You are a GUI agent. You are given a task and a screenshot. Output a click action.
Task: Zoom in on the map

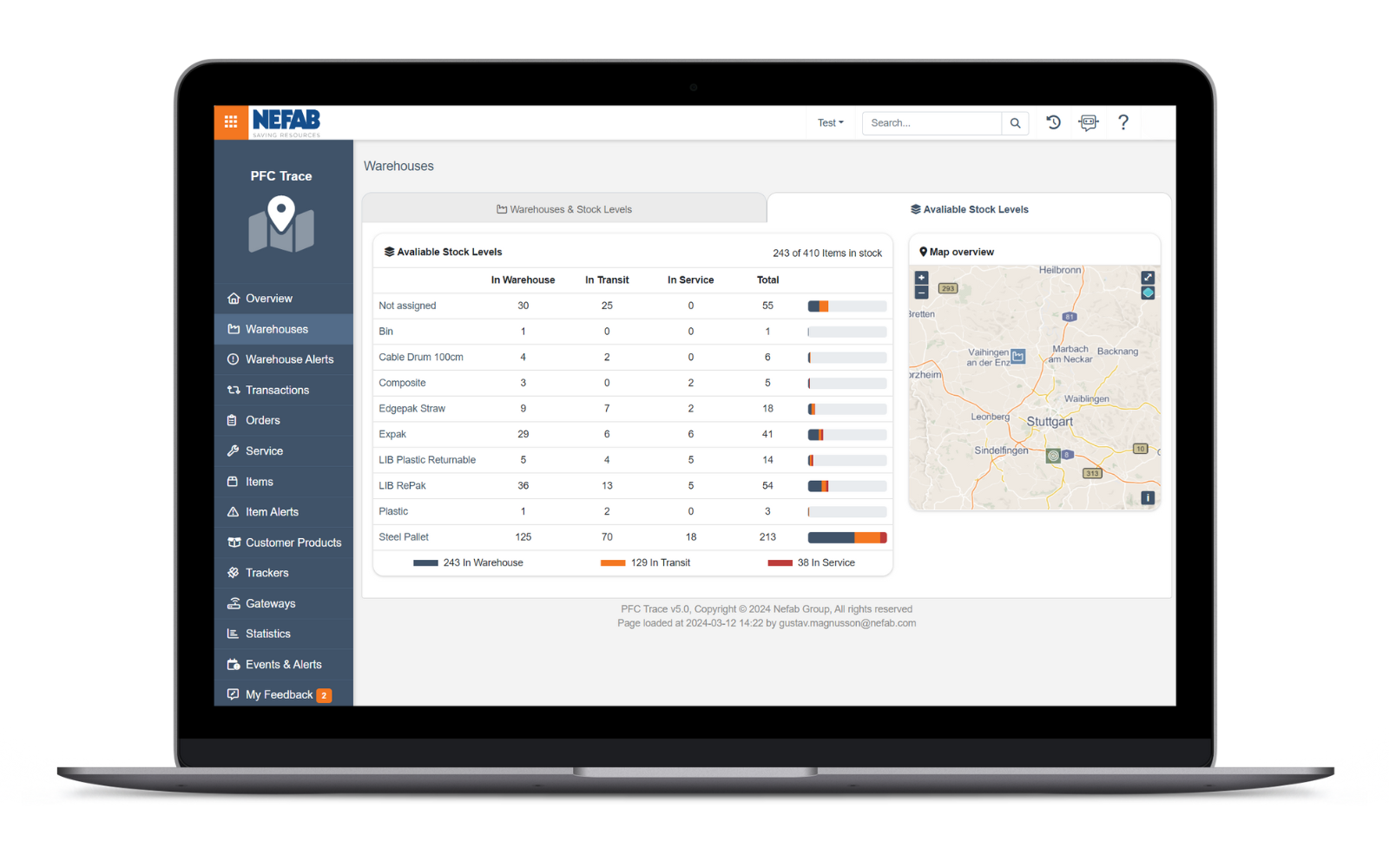coord(921,278)
